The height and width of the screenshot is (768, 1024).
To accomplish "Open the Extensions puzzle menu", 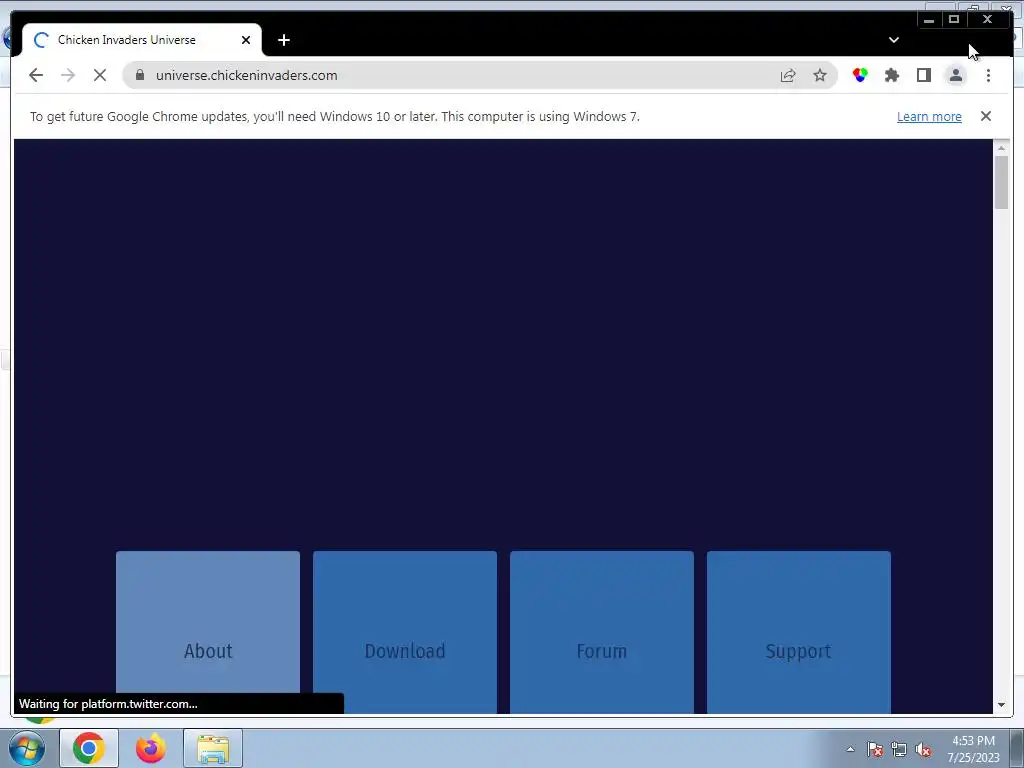I will coord(891,75).
